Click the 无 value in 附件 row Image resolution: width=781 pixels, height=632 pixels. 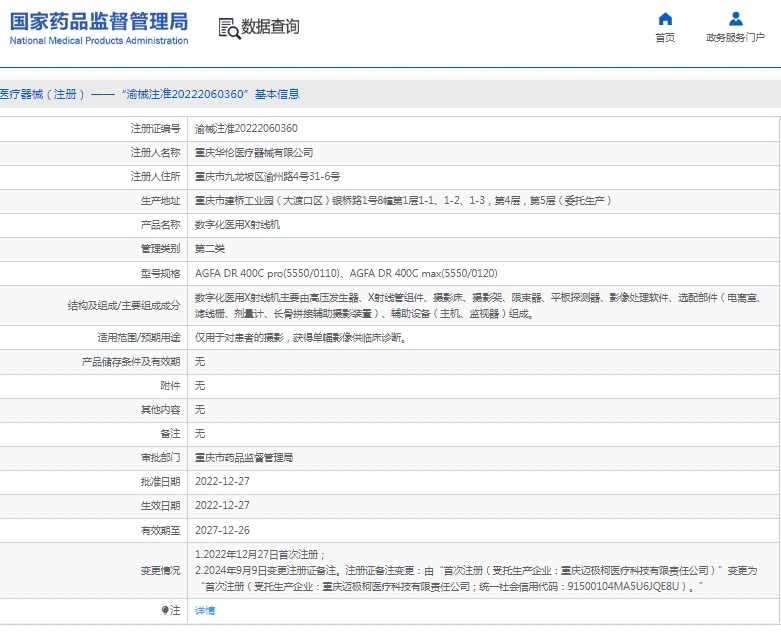tap(200, 385)
